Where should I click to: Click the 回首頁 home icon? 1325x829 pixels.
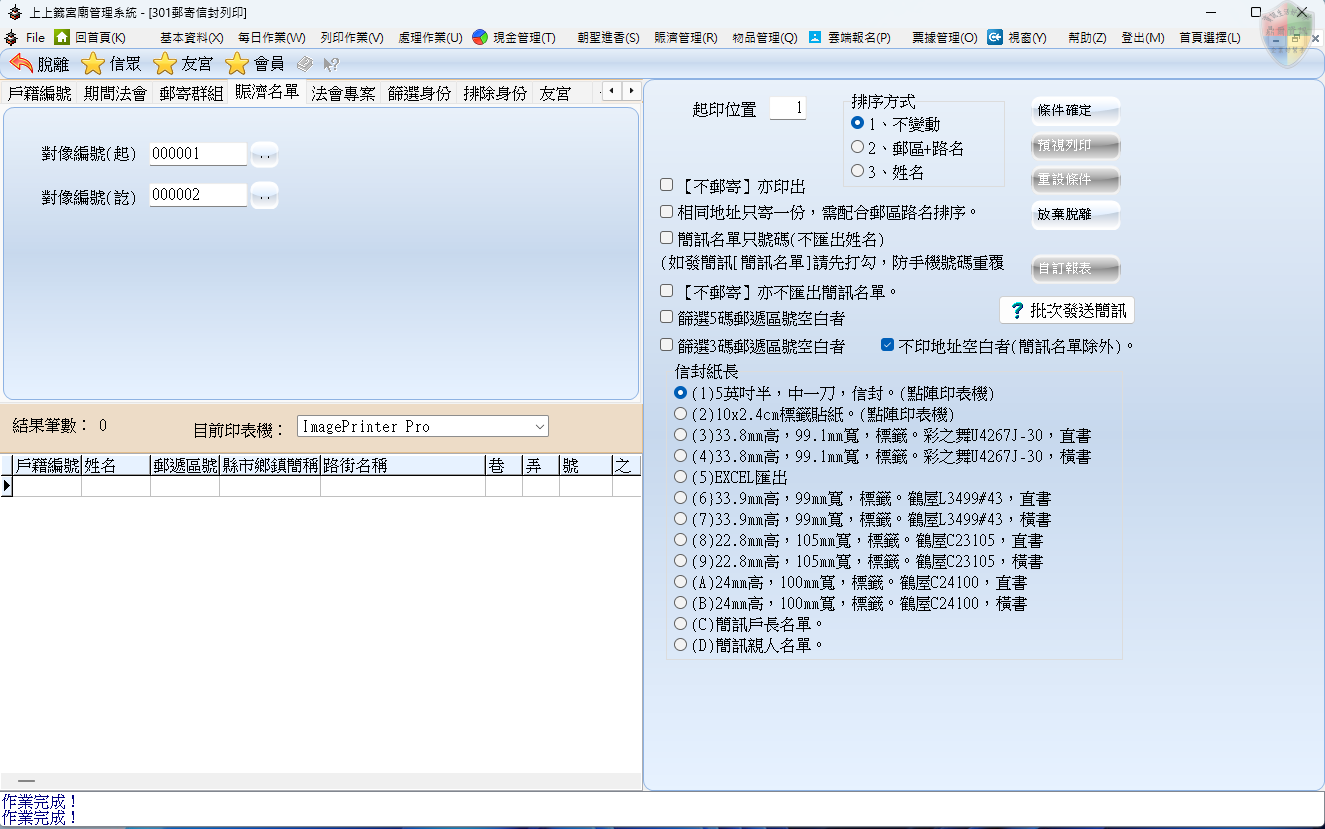tap(62, 37)
